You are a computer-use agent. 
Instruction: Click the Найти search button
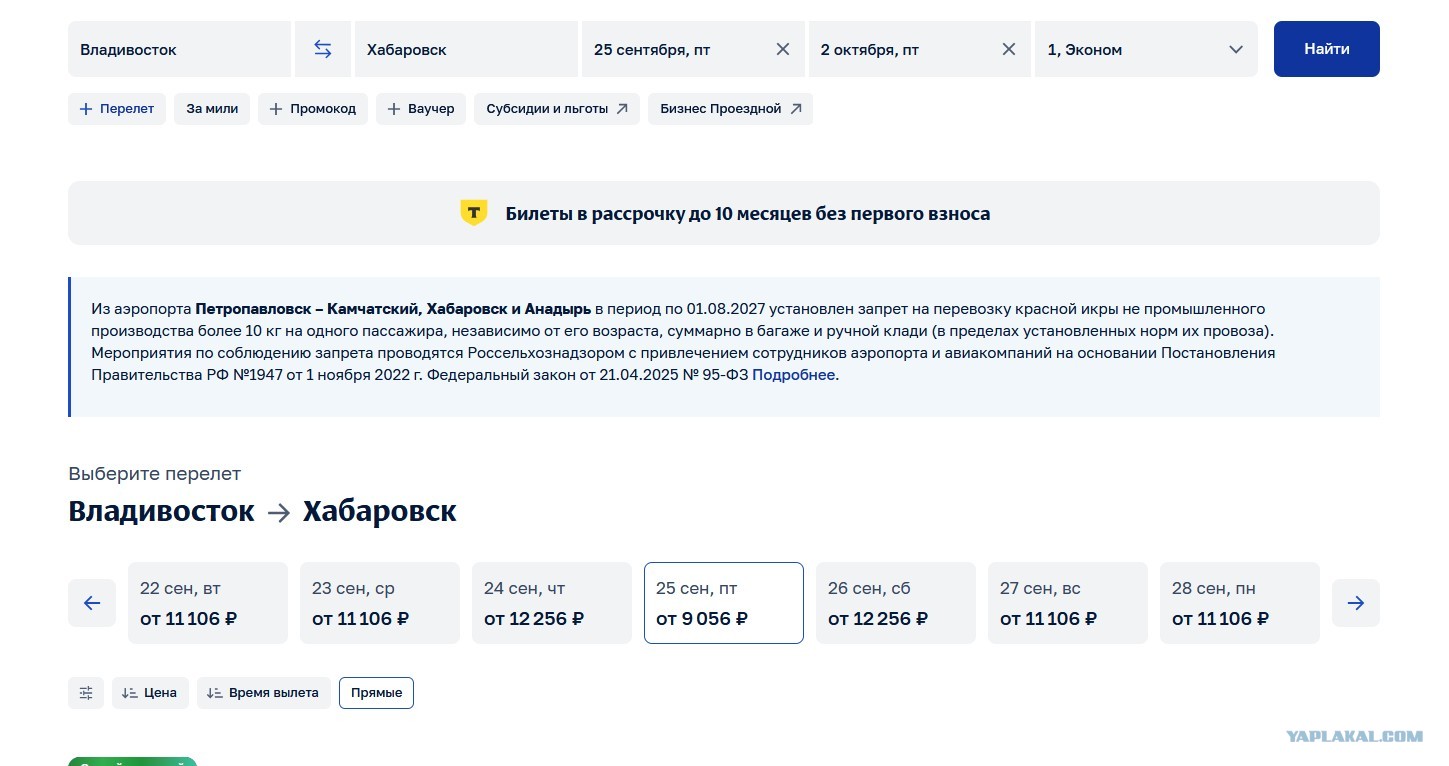click(1327, 49)
